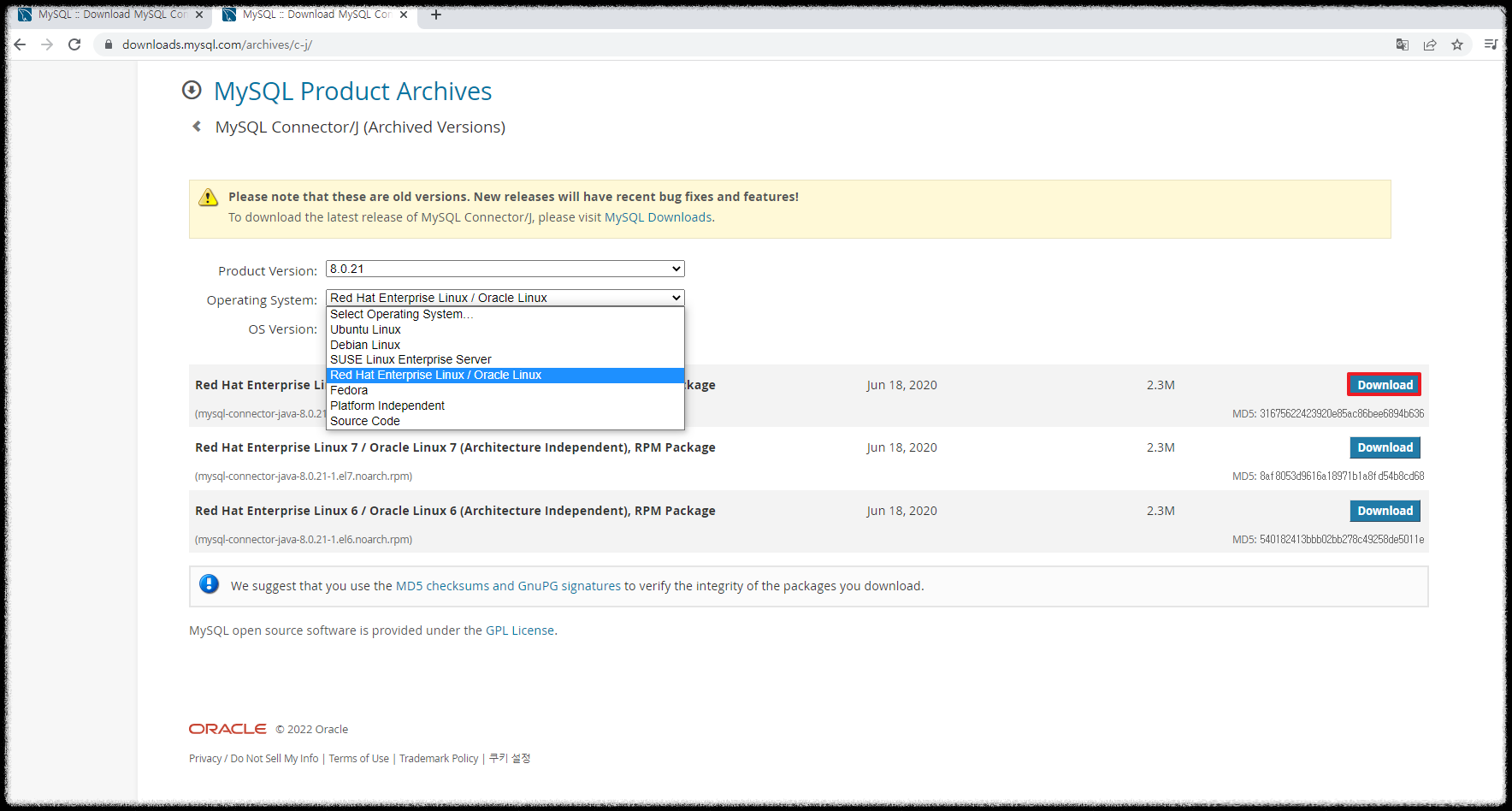Choose Select Operating System… option

point(505,314)
